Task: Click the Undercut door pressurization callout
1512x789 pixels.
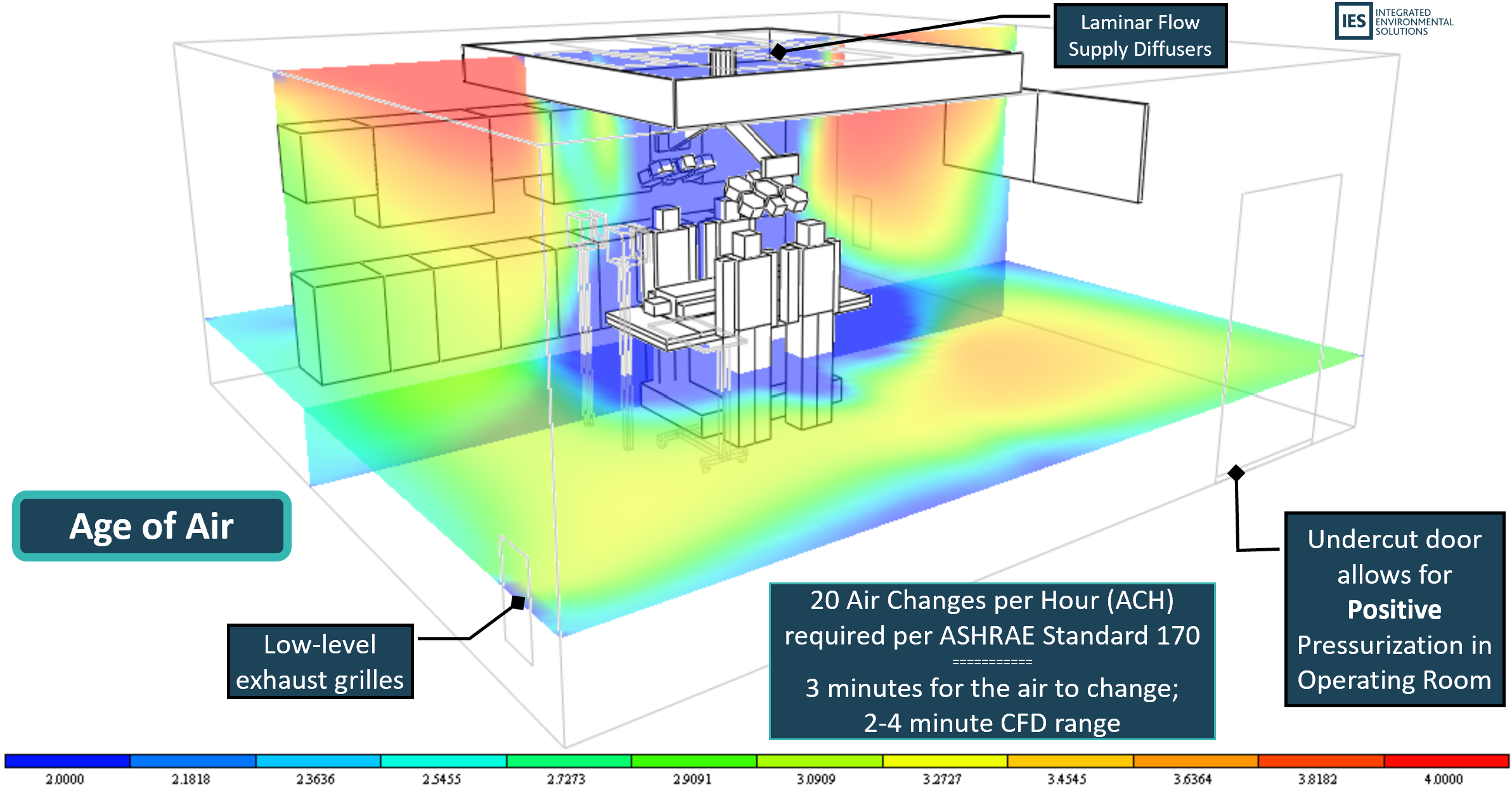Action: pyautogui.click(x=1394, y=609)
